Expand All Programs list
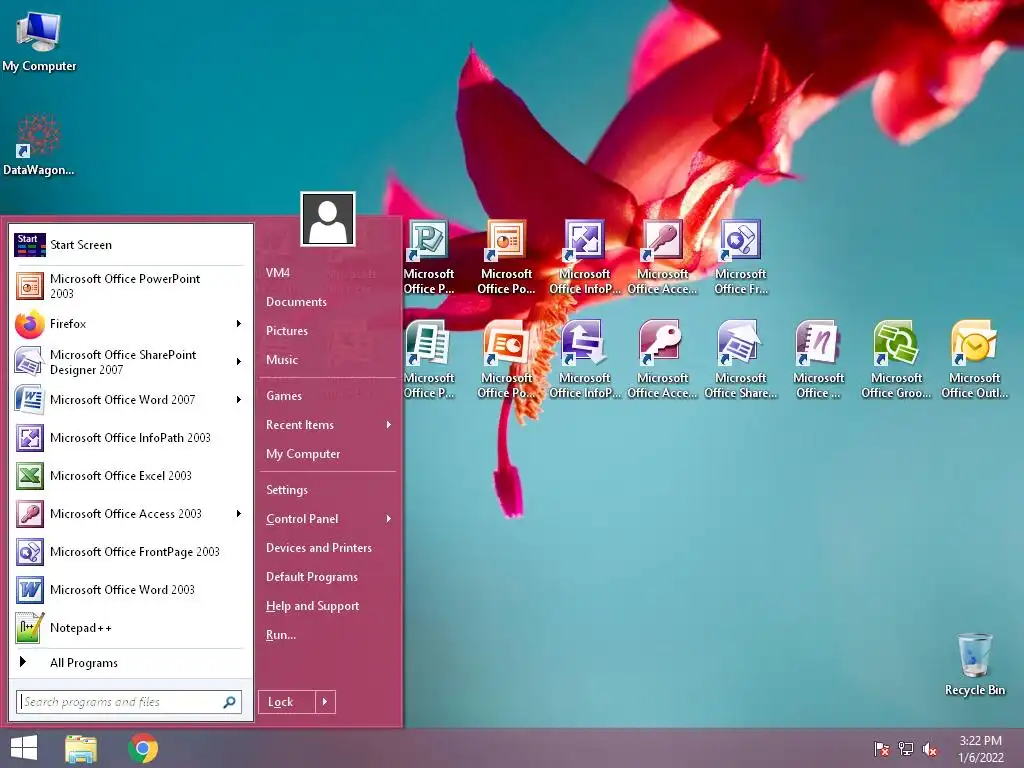1024x768 pixels. click(x=130, y=663)
